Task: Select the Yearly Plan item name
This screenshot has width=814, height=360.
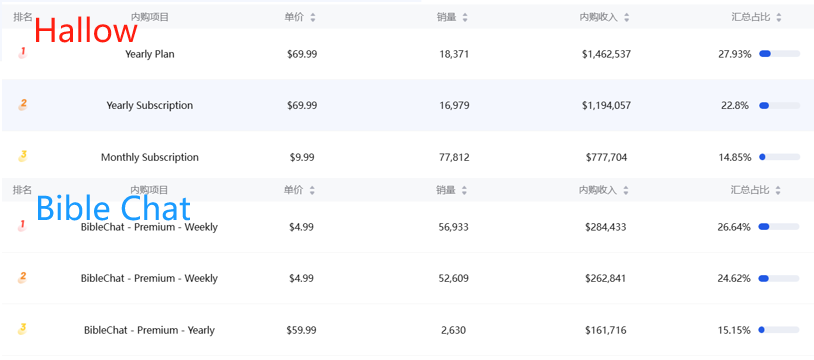Action: click(150, 54)
